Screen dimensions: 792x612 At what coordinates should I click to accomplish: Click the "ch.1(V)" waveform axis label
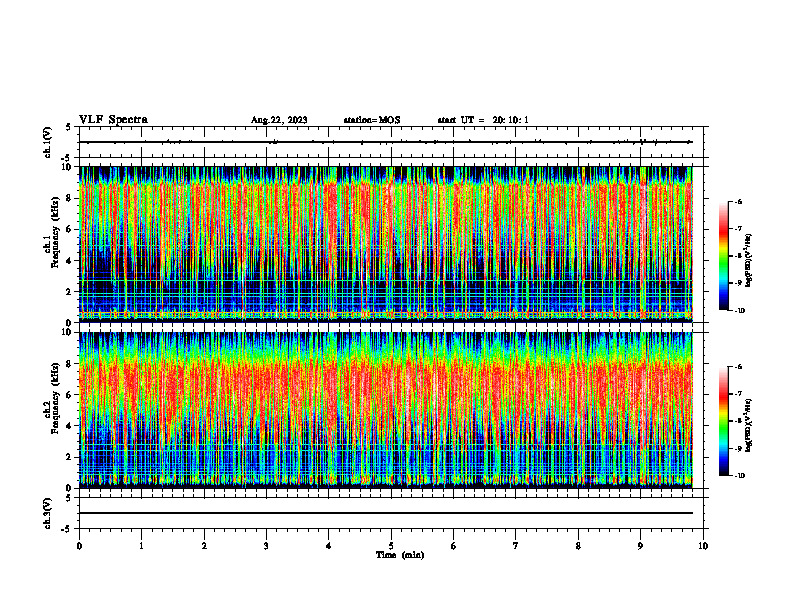pyautogui.click(x=48, y=142)
